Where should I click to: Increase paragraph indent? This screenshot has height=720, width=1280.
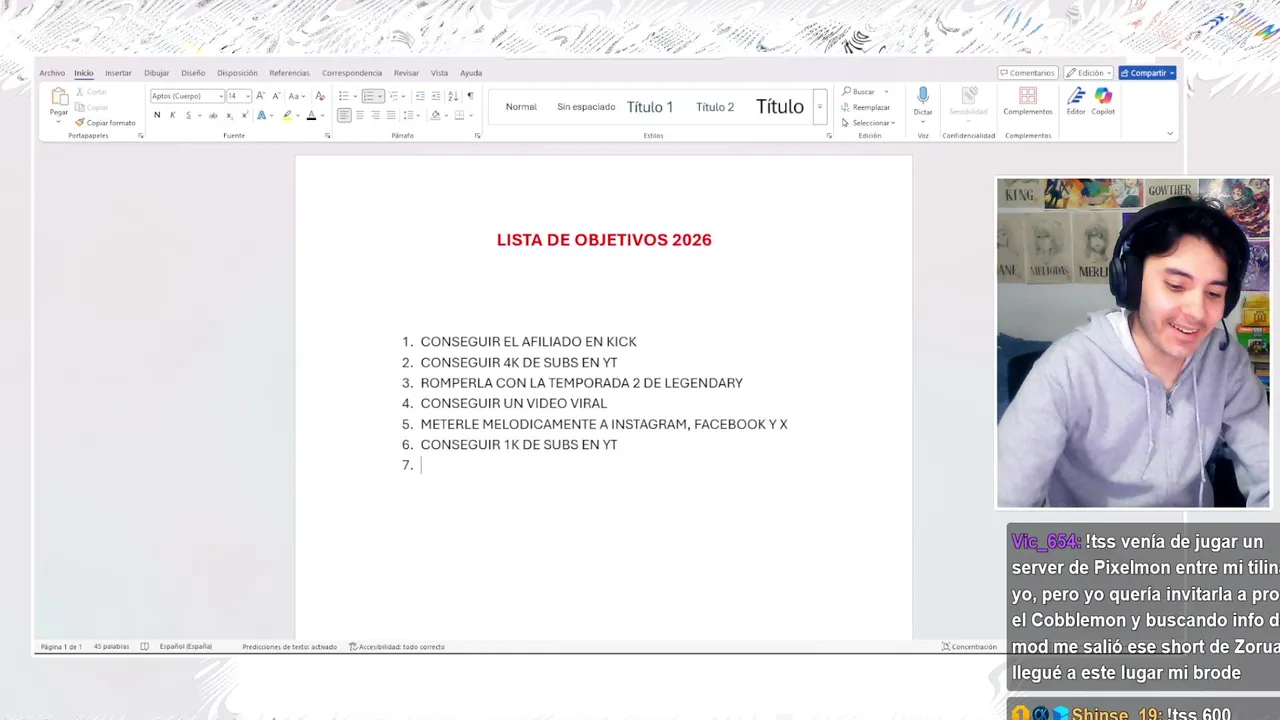[436, 96]
